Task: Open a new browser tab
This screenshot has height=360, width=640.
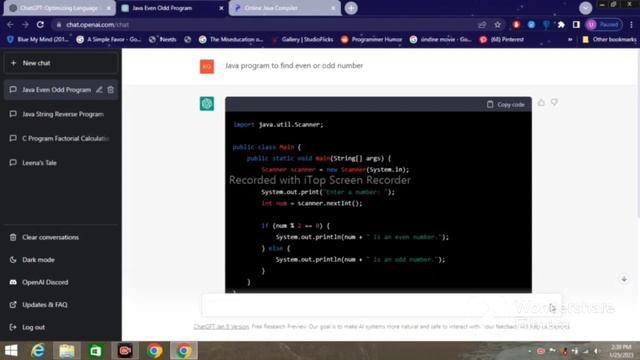Action: click(351, 8)
